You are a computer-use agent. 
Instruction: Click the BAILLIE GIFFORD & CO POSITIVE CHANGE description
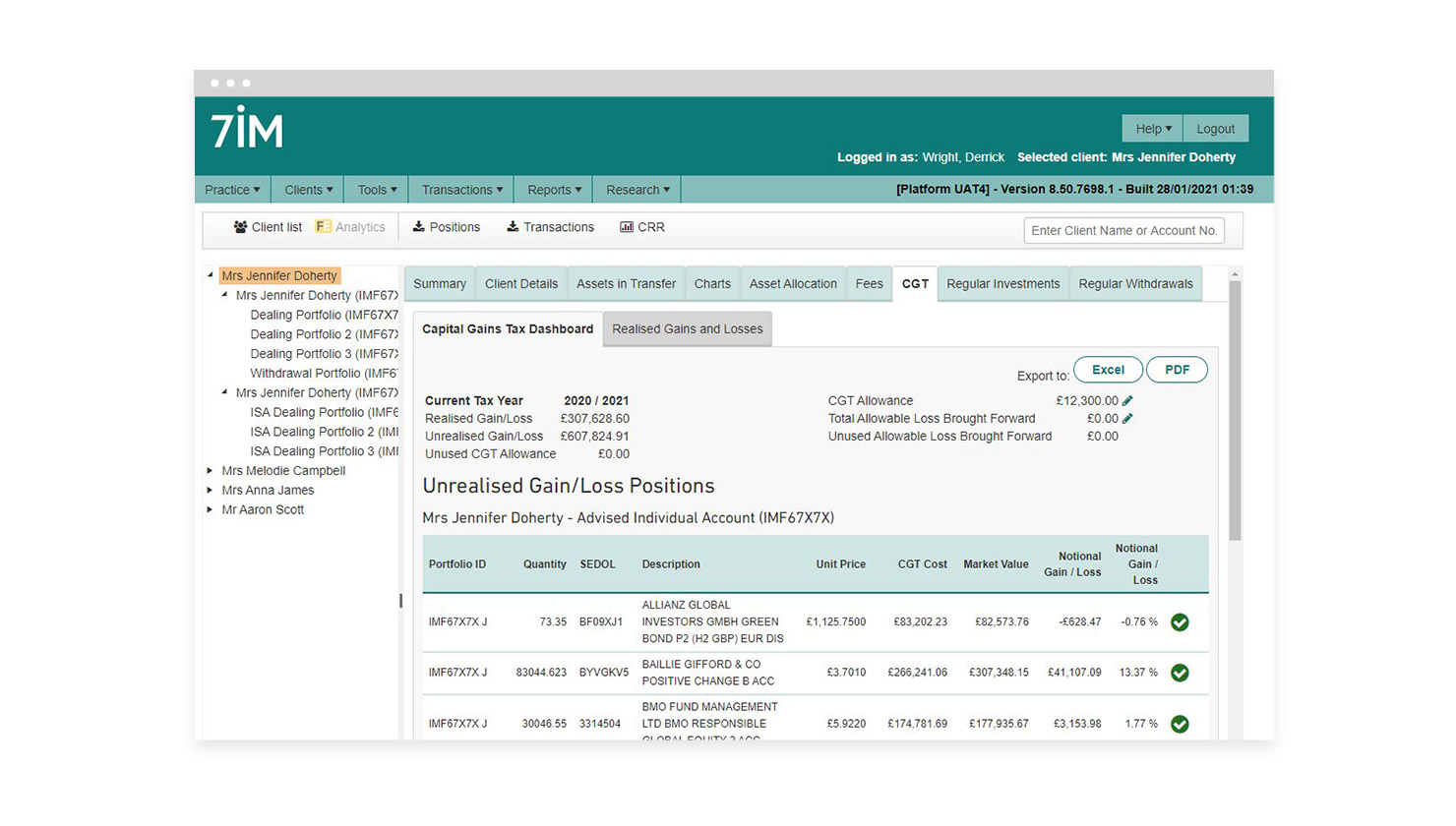pyautogui.click(x=708, y=673)
